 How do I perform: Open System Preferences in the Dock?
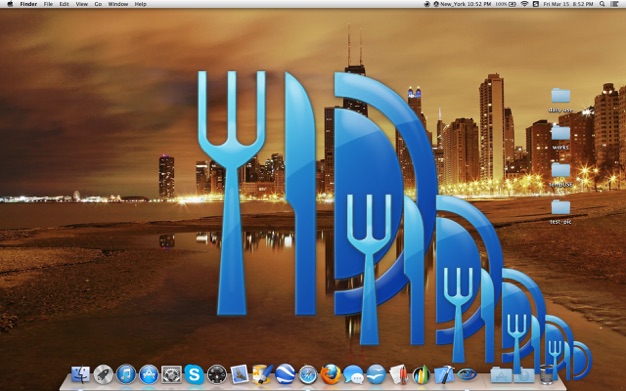[171, 375]
